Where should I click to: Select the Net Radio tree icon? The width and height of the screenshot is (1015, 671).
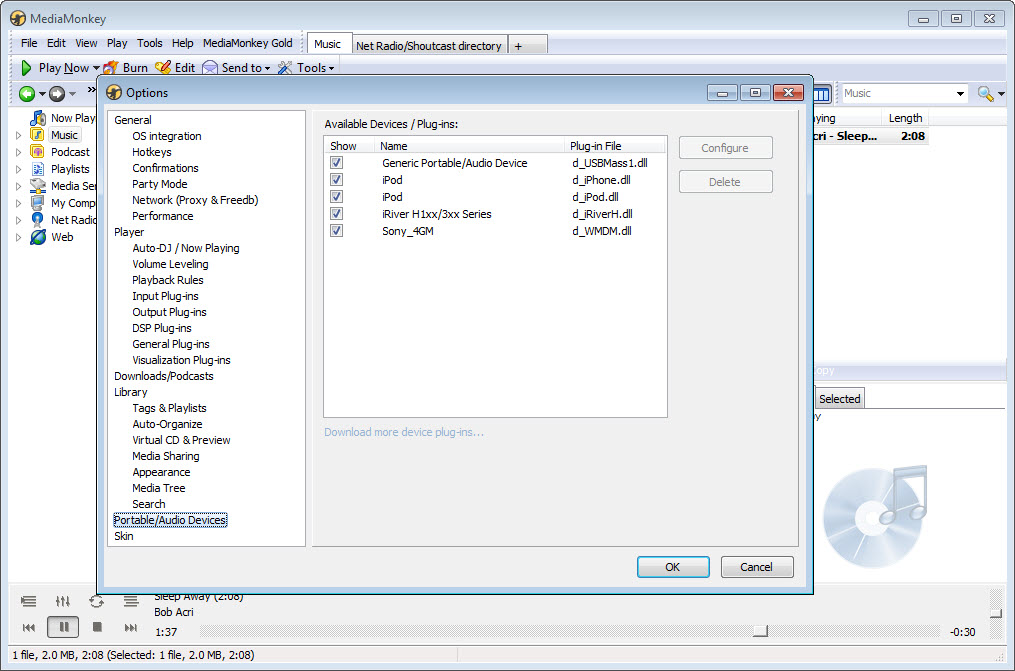click(38, 219)
